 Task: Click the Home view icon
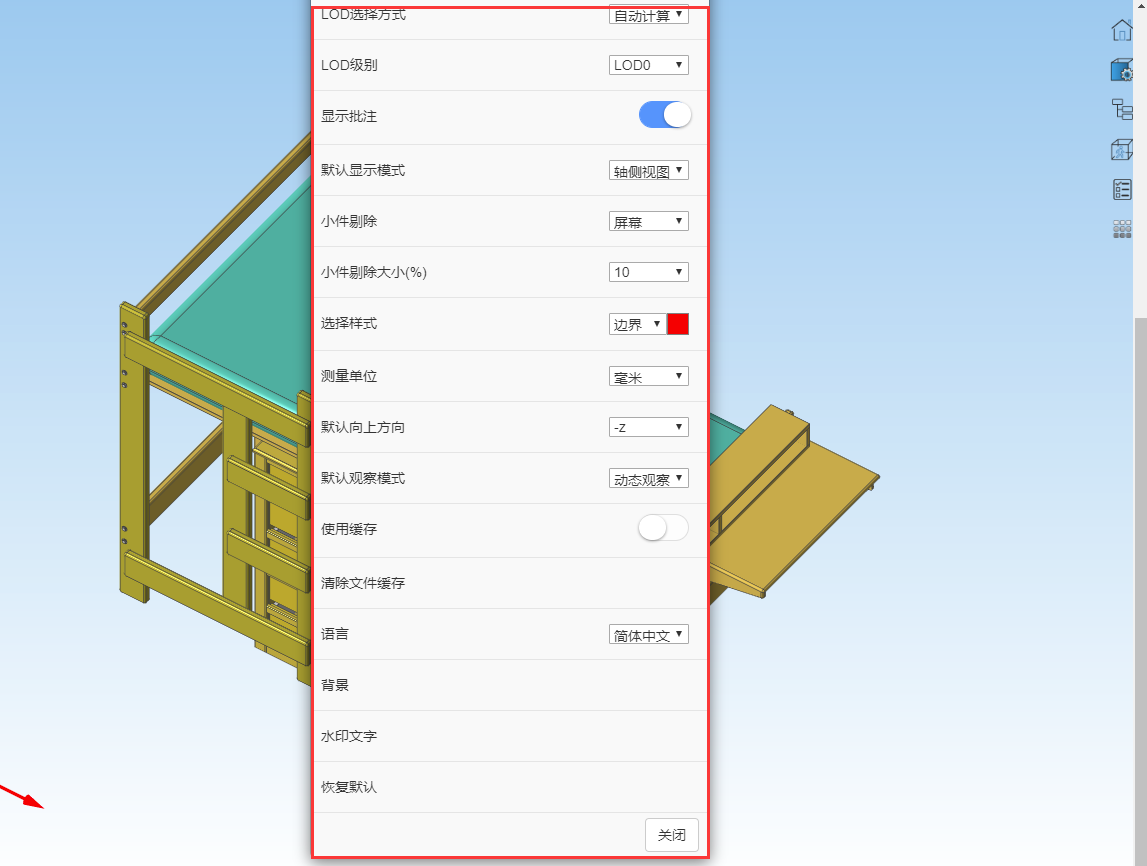pyautogui.click(x=1122, y=30)
